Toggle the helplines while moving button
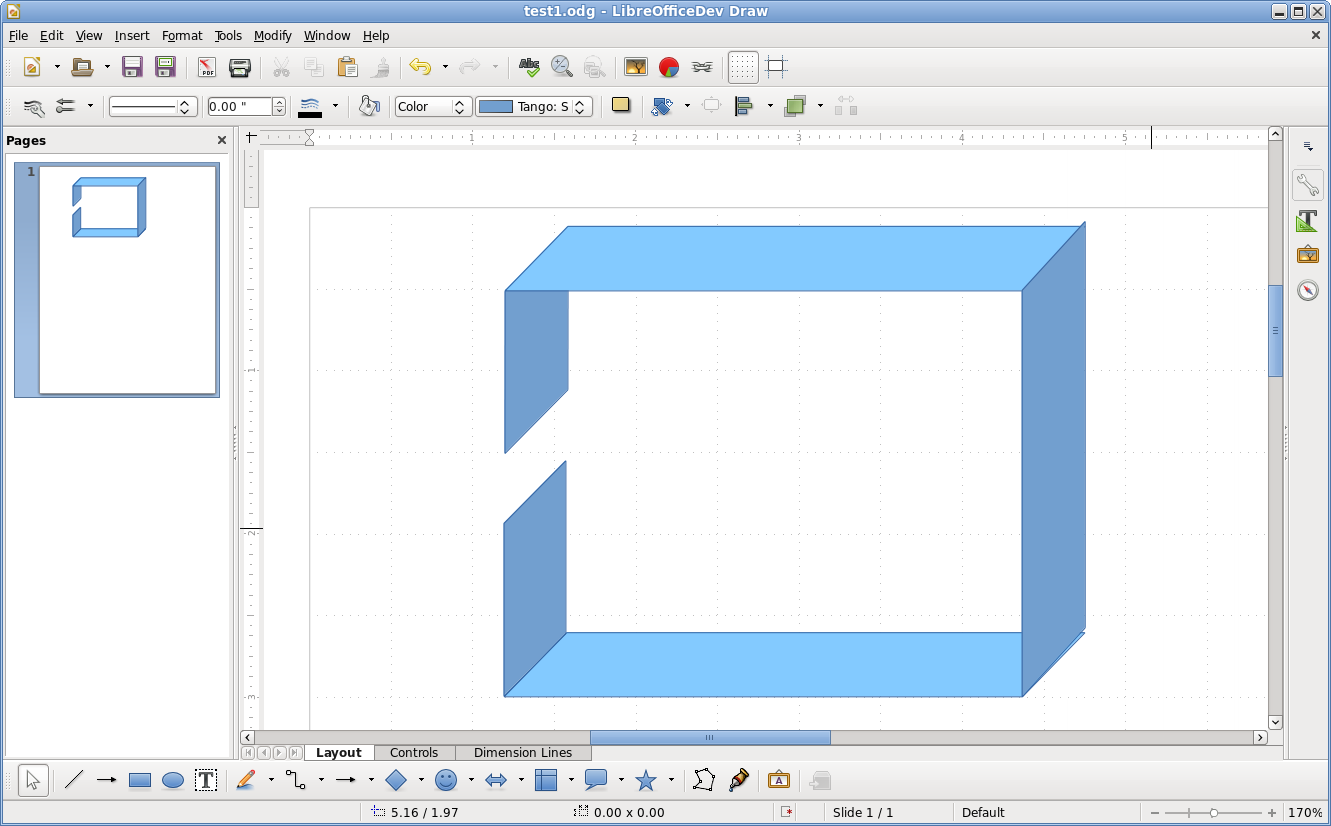1331x826 pixels. click(x=776, y=68)
